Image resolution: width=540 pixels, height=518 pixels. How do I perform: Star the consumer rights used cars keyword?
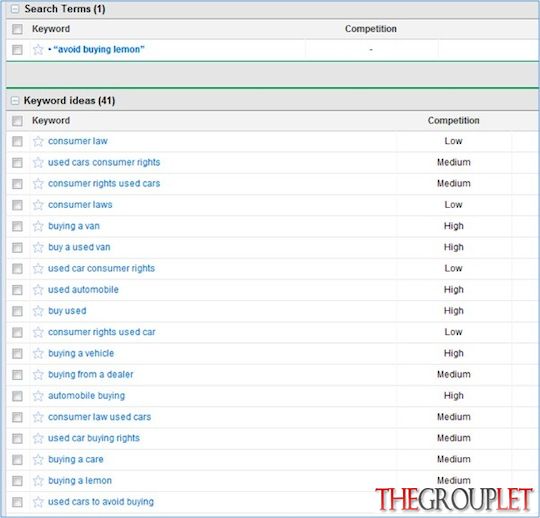click(x=38, y=184)
